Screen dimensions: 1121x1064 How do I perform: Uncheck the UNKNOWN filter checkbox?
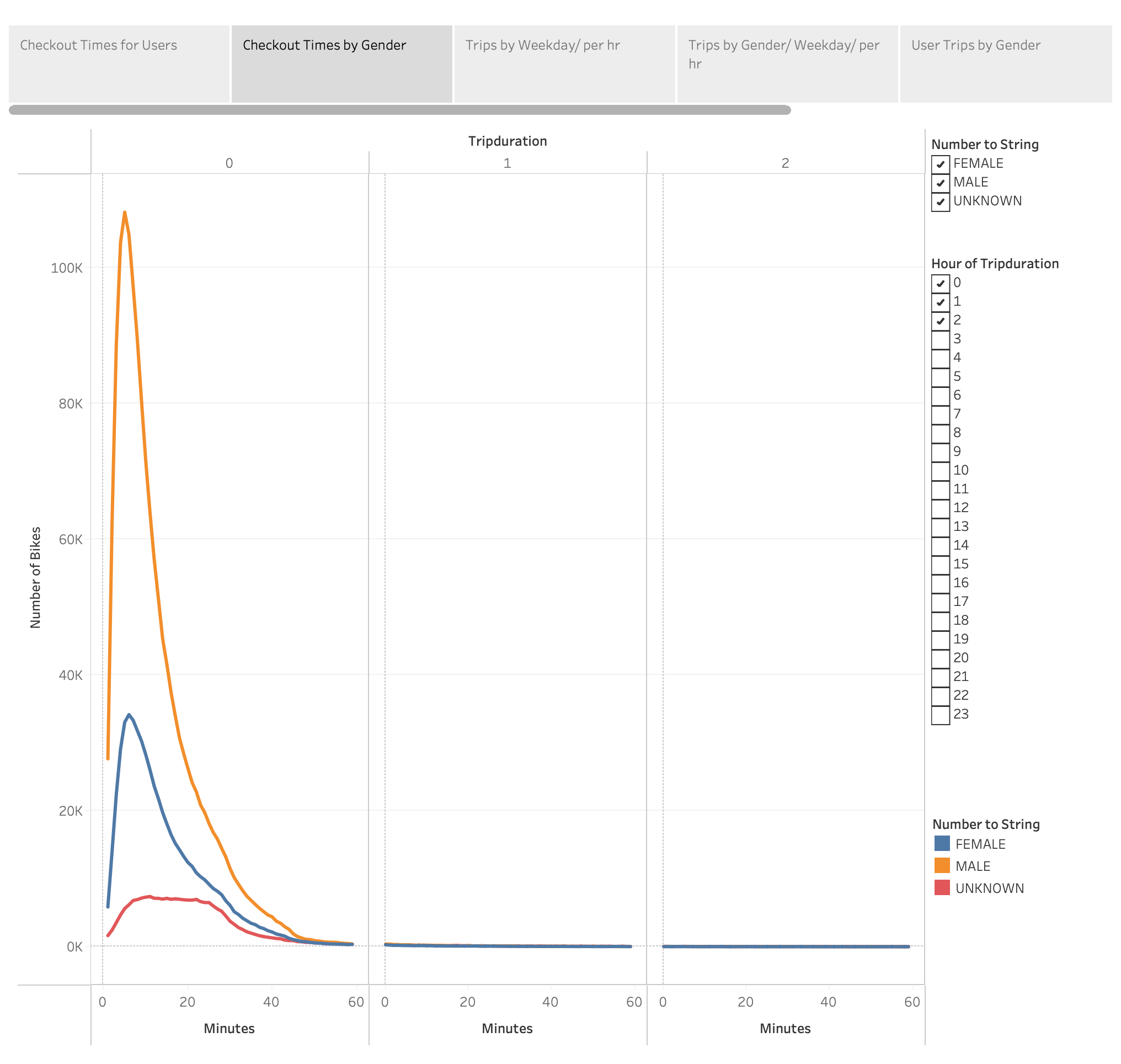click(x=941, y=202)
